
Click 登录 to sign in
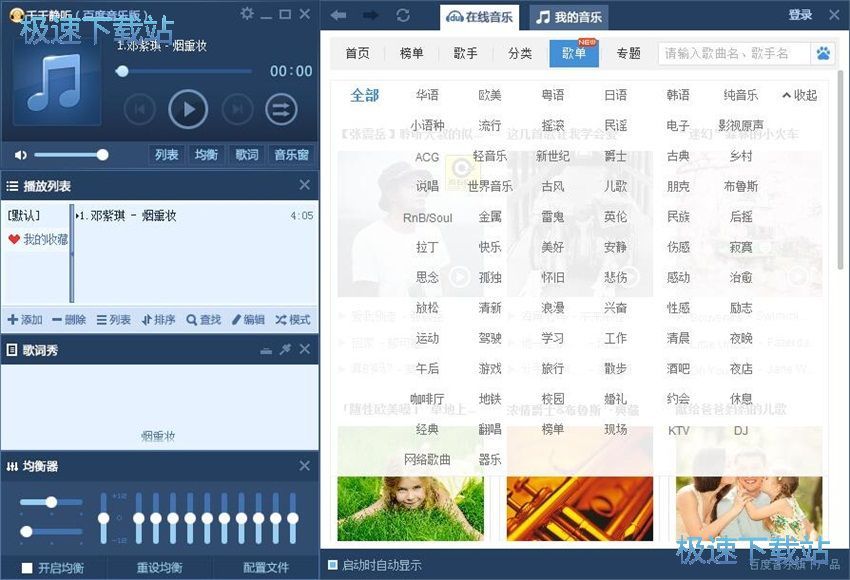pyautogui.click(x=800, y=15)
